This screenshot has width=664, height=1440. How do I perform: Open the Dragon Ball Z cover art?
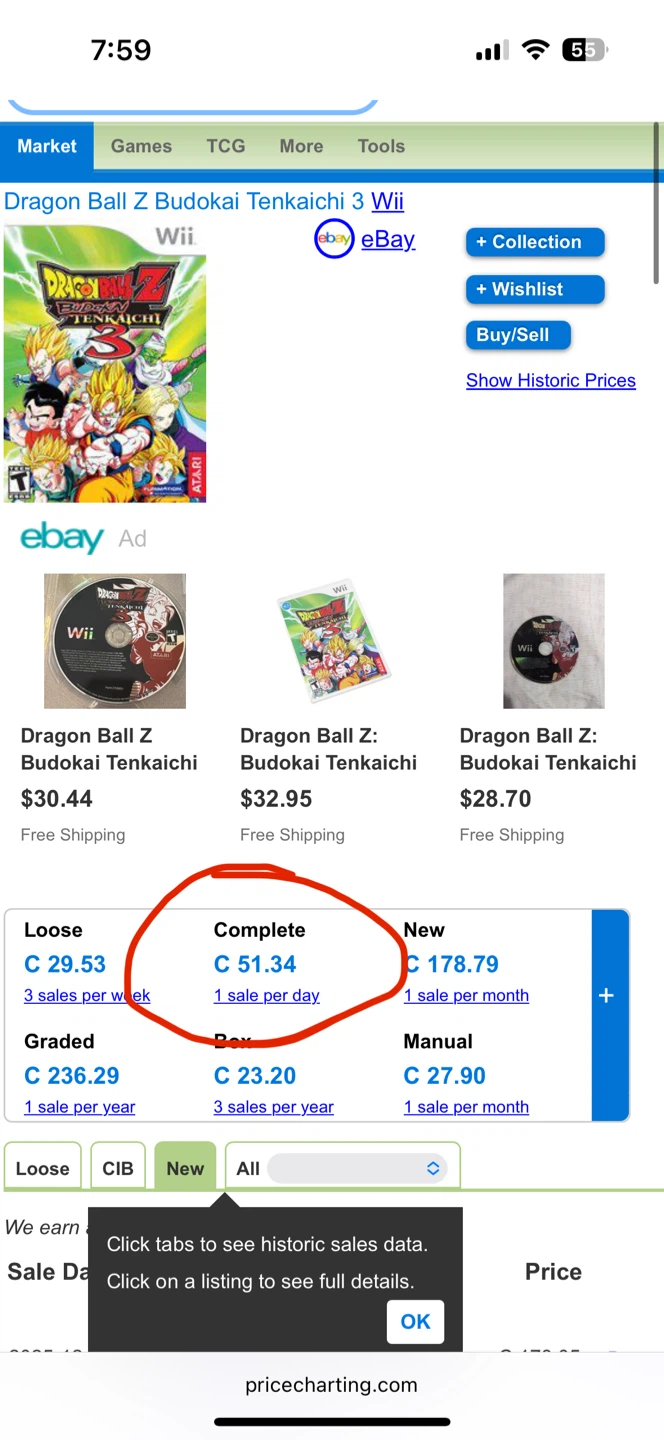105,363
